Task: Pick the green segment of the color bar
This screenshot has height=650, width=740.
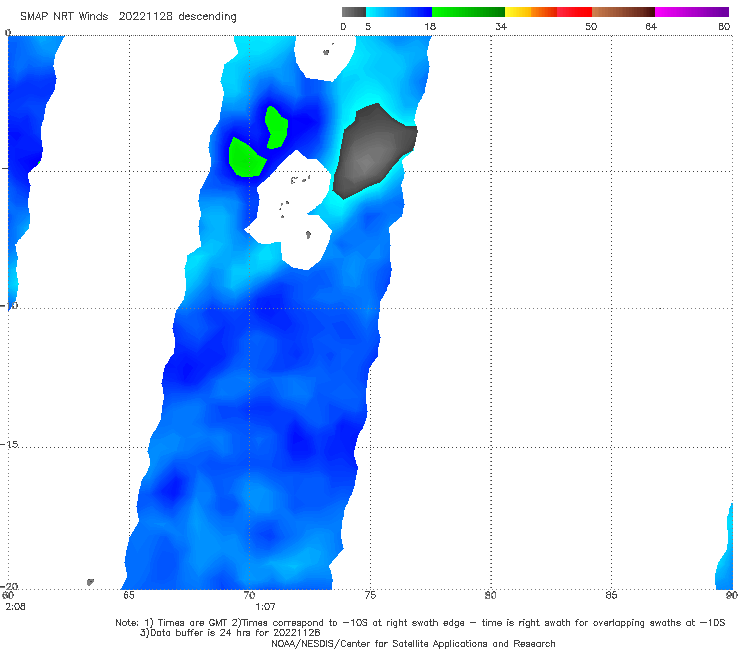Action: [x=468, y=12]
